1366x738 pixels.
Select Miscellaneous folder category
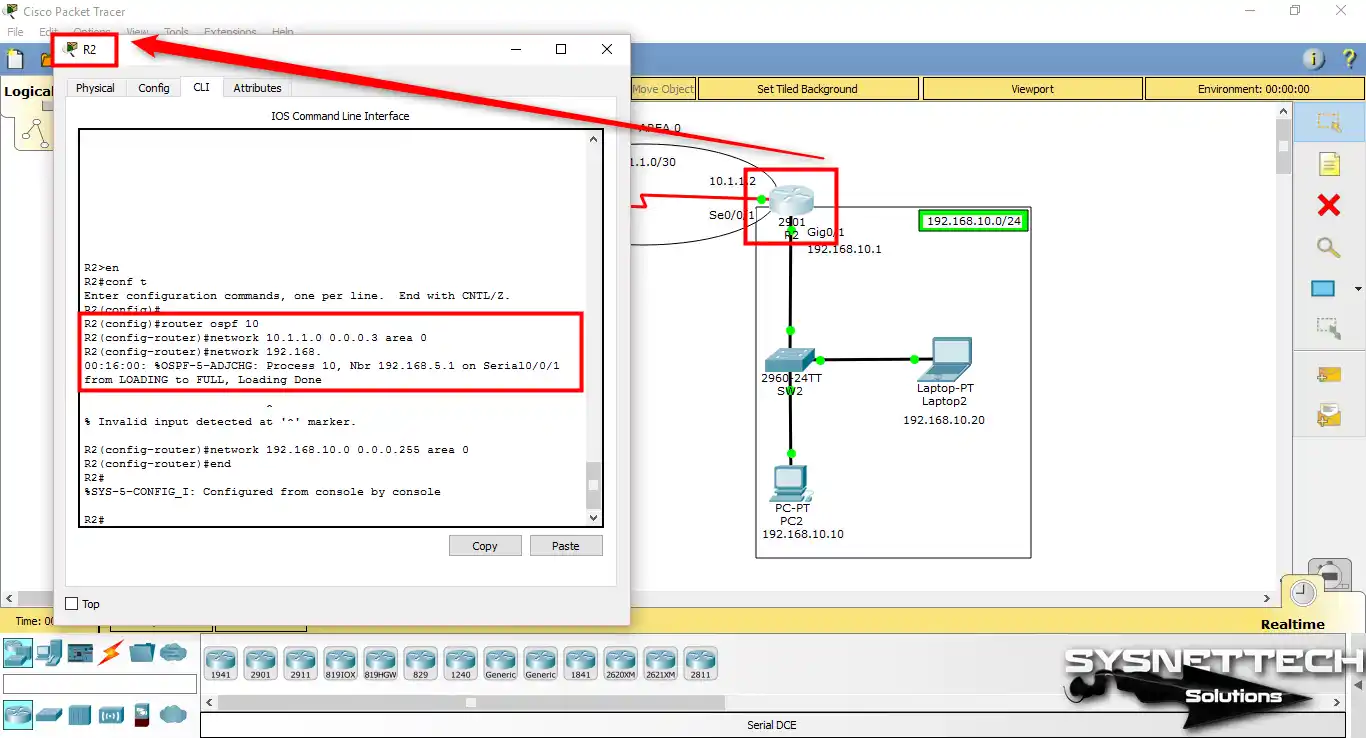click(141, 653)
